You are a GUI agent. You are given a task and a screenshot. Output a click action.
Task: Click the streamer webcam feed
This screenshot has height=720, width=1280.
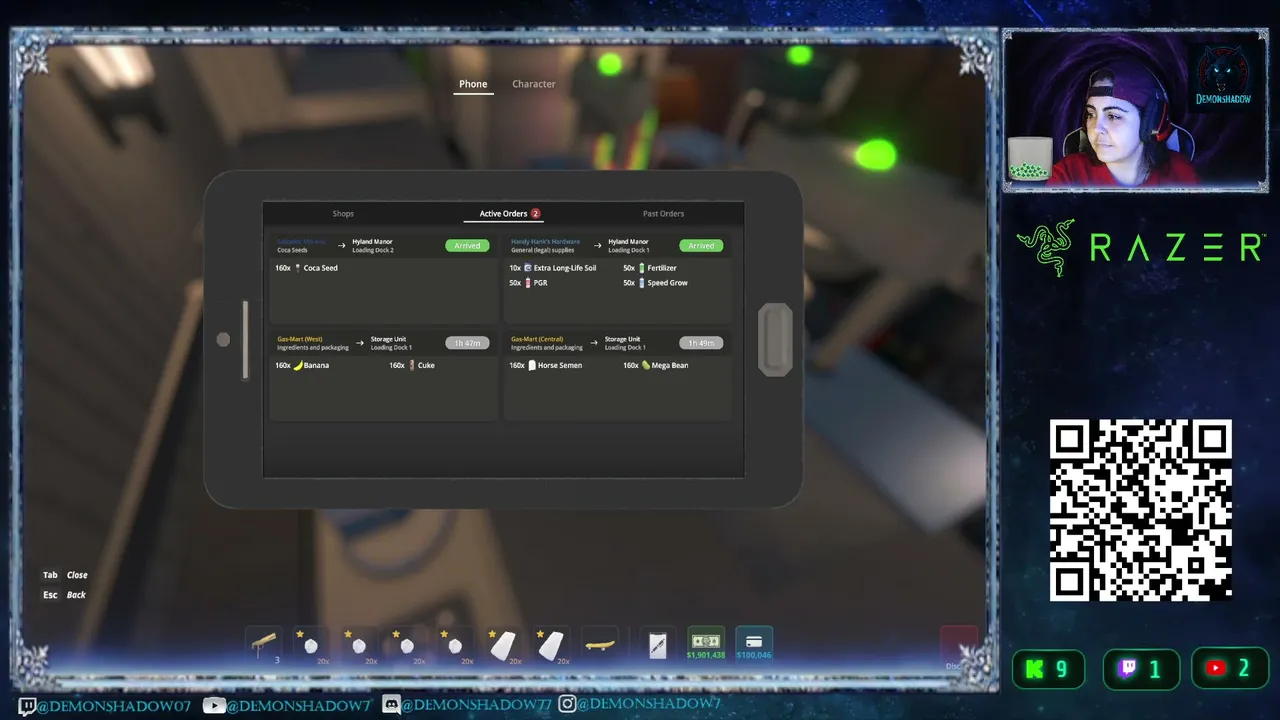(x=1135, y=110)
